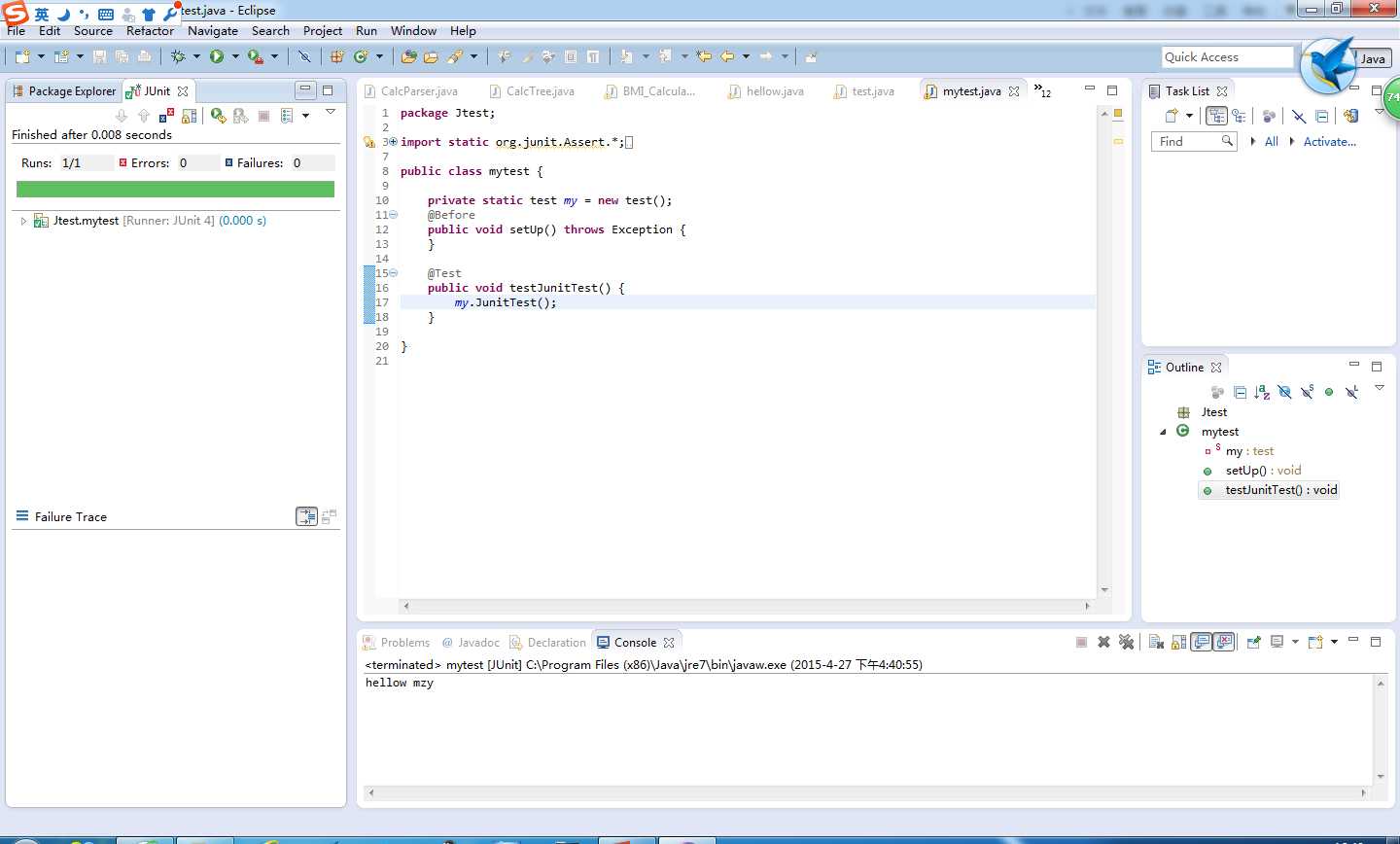
Task: Remove all terminated launches in Console
Action: (1127, 642)
